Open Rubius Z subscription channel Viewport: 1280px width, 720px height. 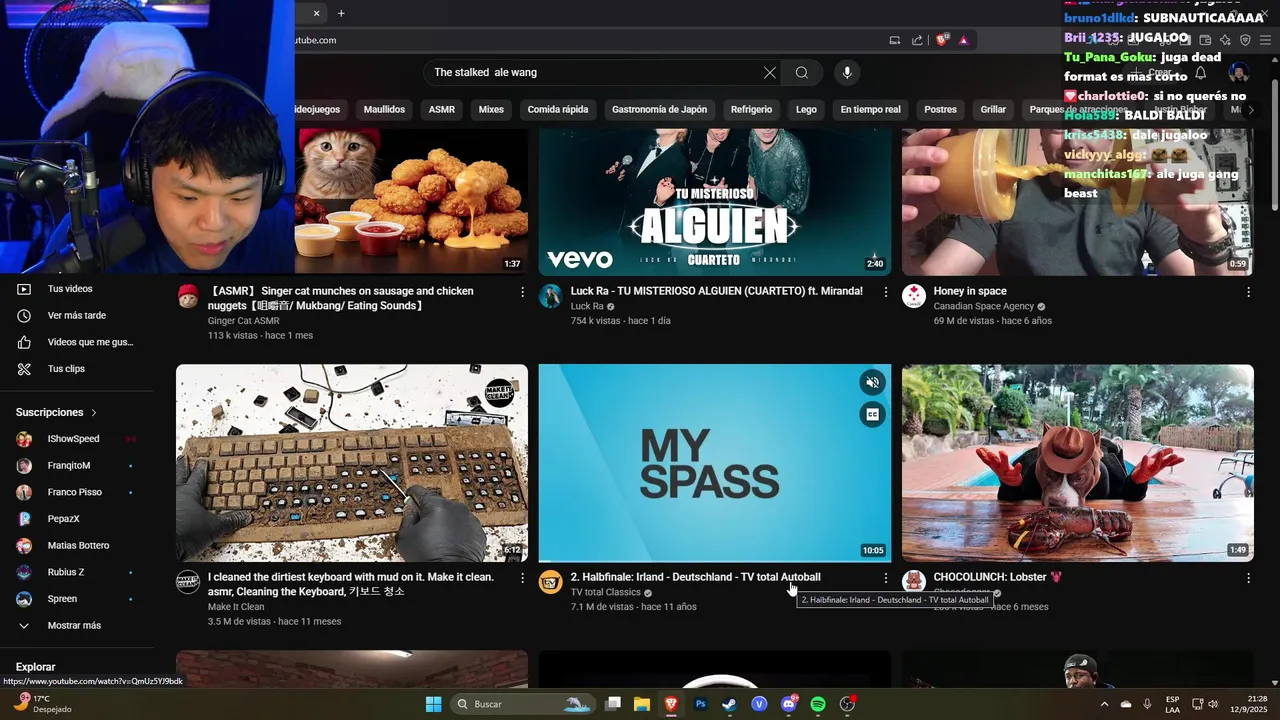click(x=77, y=572)
